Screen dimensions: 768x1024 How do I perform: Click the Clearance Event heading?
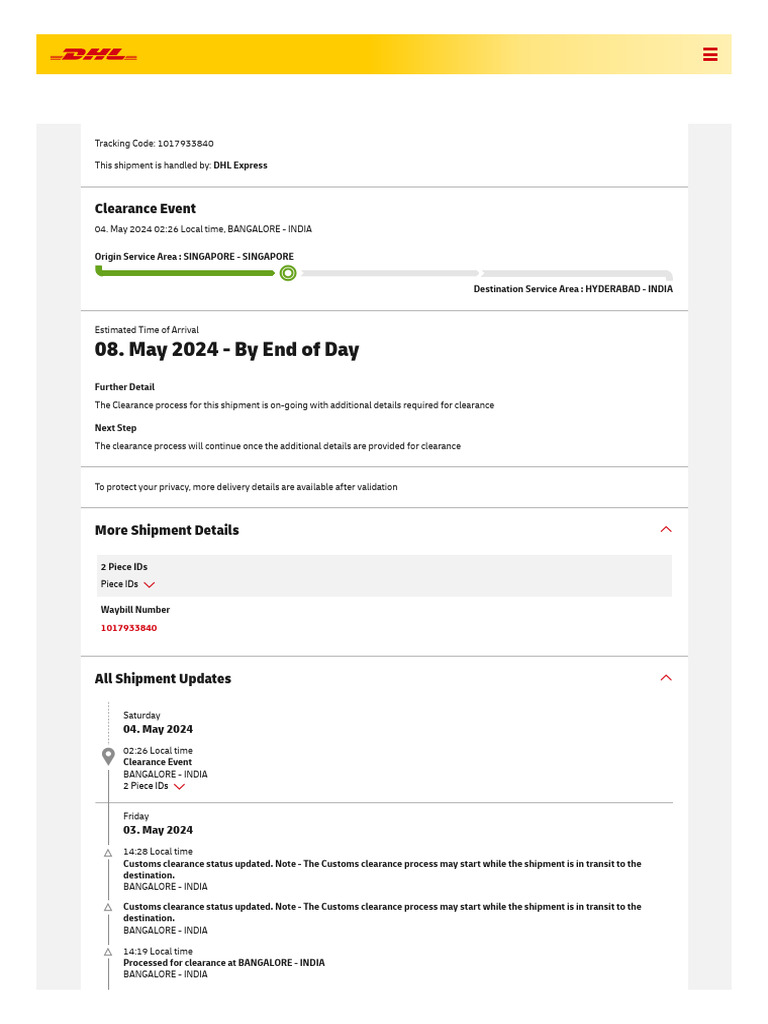click(x=145, y=208)
